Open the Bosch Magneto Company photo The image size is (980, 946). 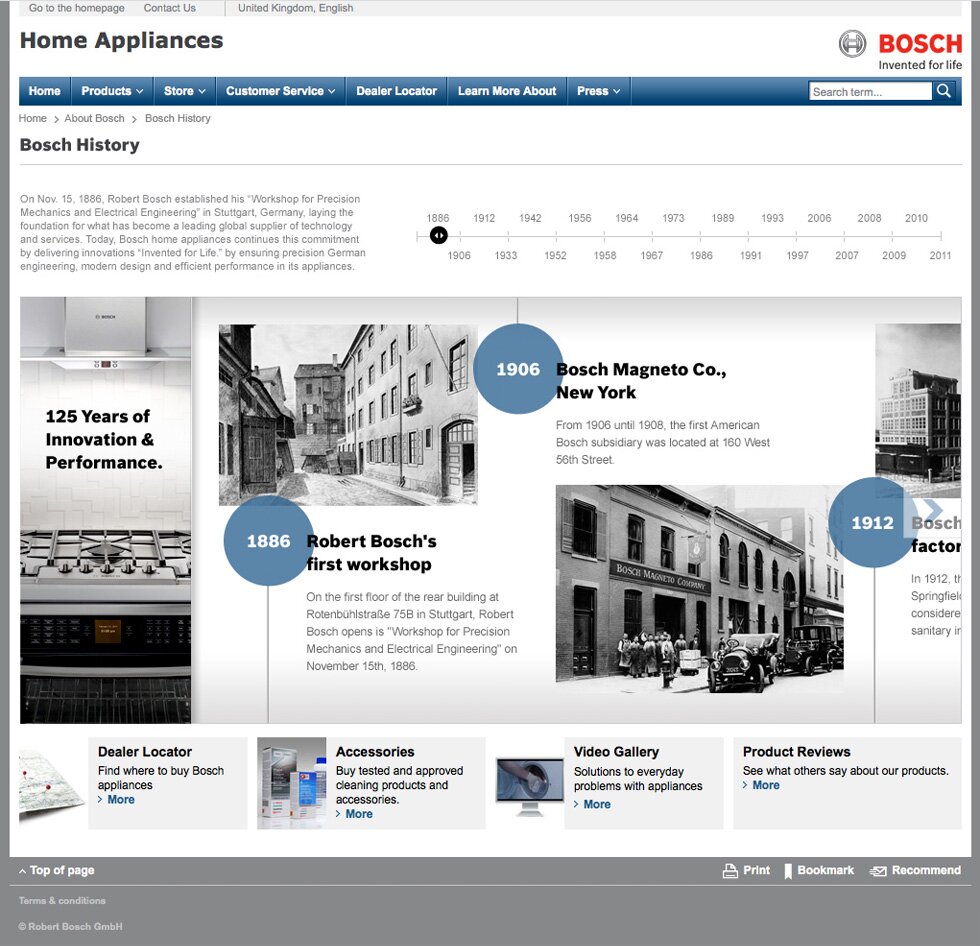click(x=699, y=589)
